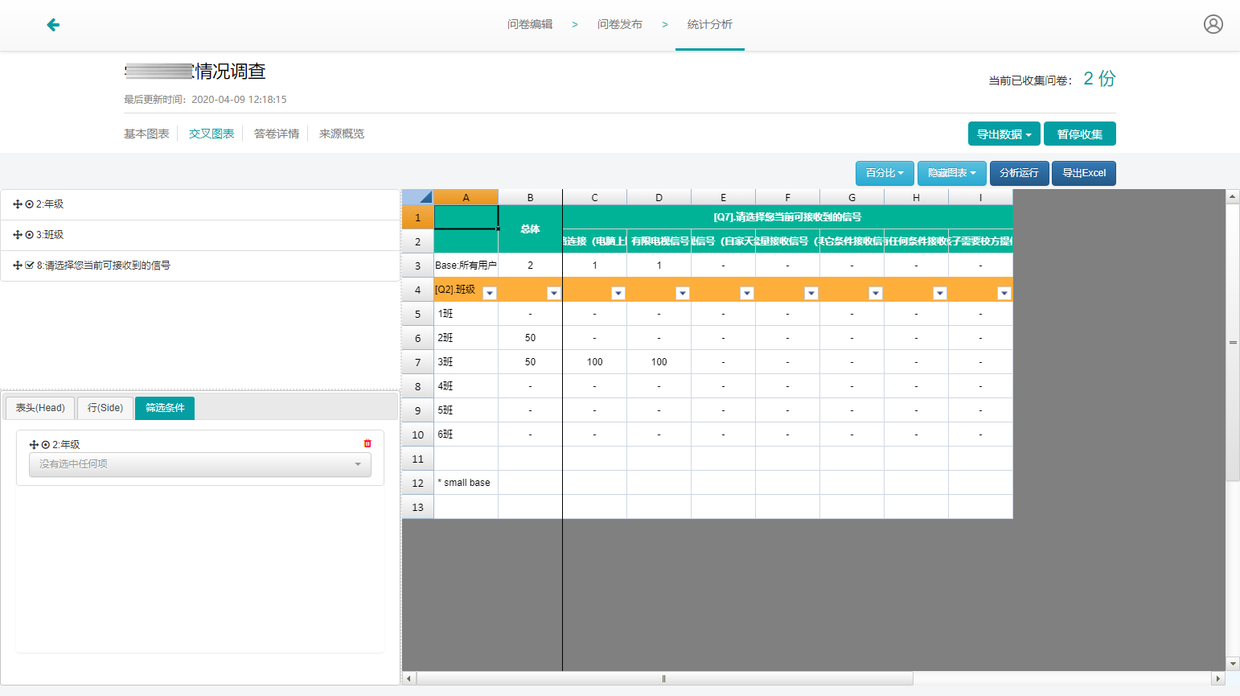Grab the move handle of 2:年级 question
Screen dimensions: 1240x696
pyautogui.click(x=17, y=205)
